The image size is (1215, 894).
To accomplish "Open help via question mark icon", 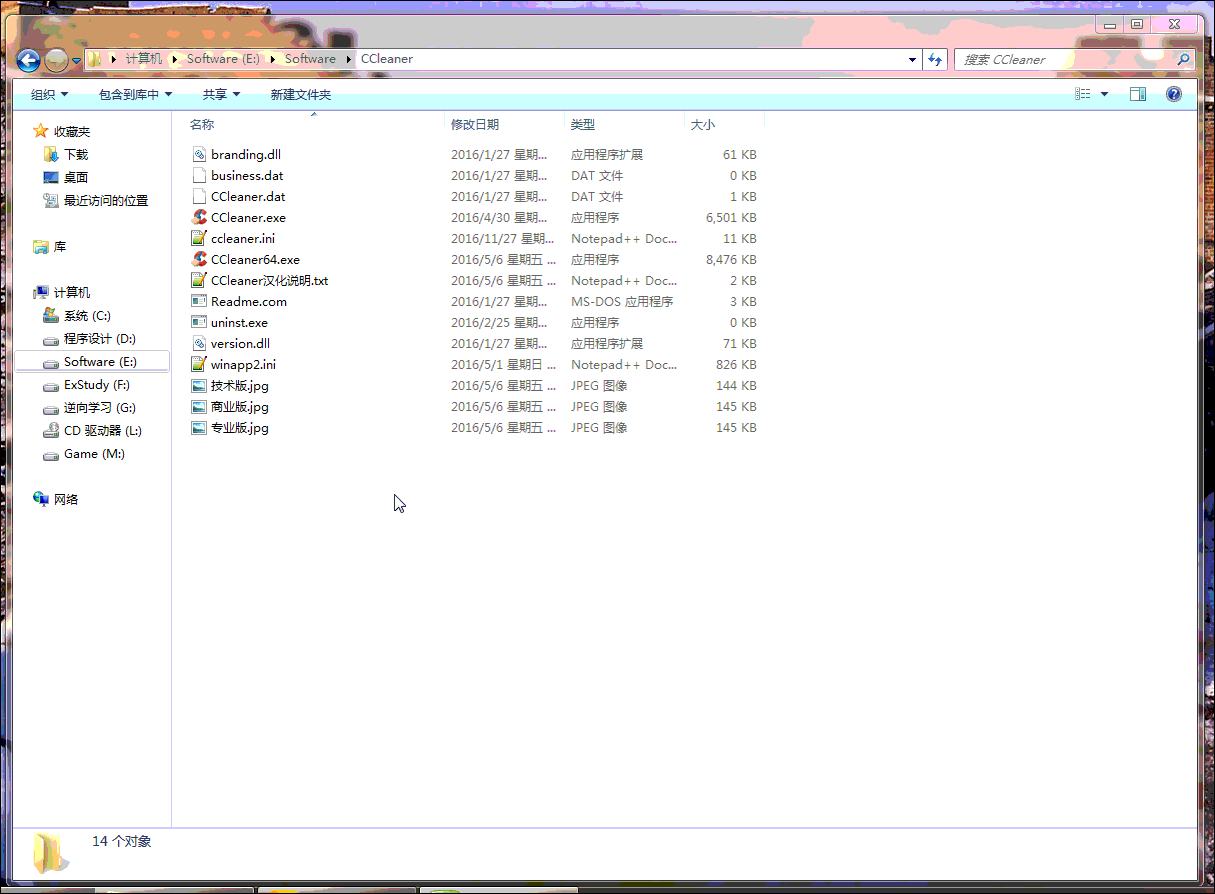I will coord(1174,94).
